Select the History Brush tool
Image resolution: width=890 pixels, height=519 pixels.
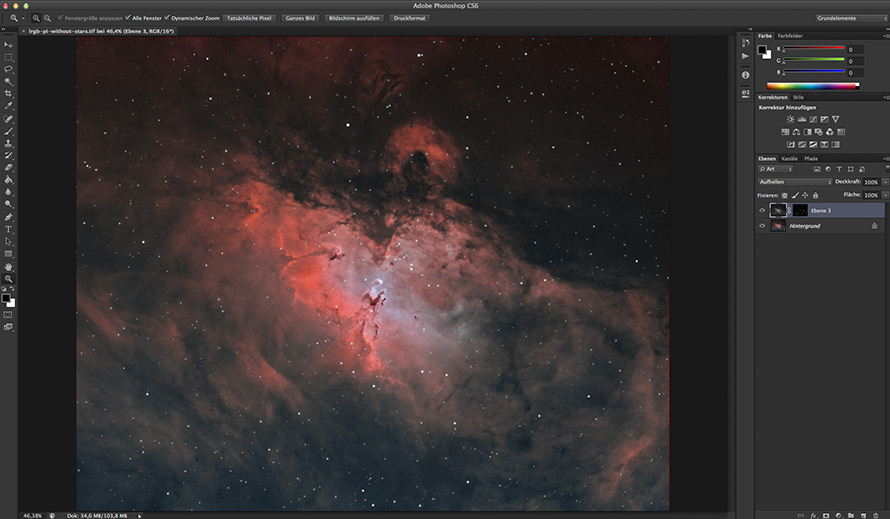pos(9,156)
